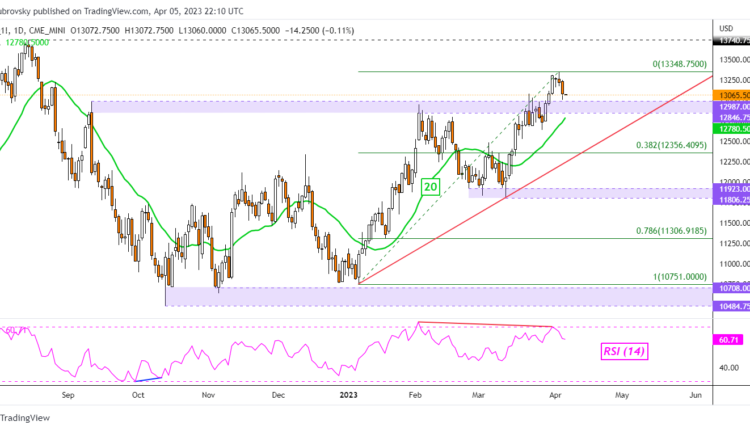Click the purple 11923.00 price tag
This screenshot has height=430, width=750.
(x=731, y=188)
